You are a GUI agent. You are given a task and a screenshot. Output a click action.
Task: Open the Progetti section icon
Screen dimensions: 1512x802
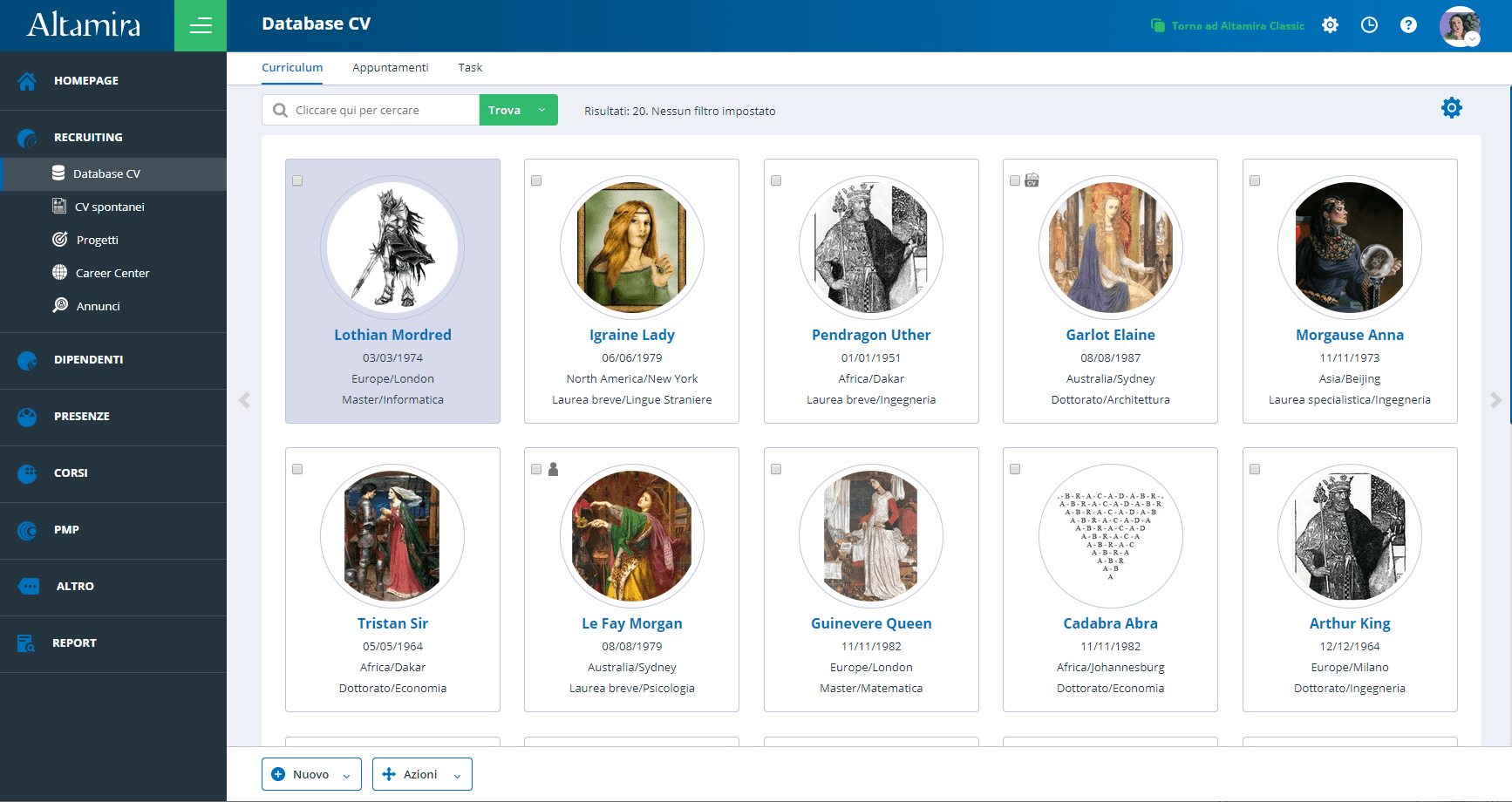coord(59,240)
